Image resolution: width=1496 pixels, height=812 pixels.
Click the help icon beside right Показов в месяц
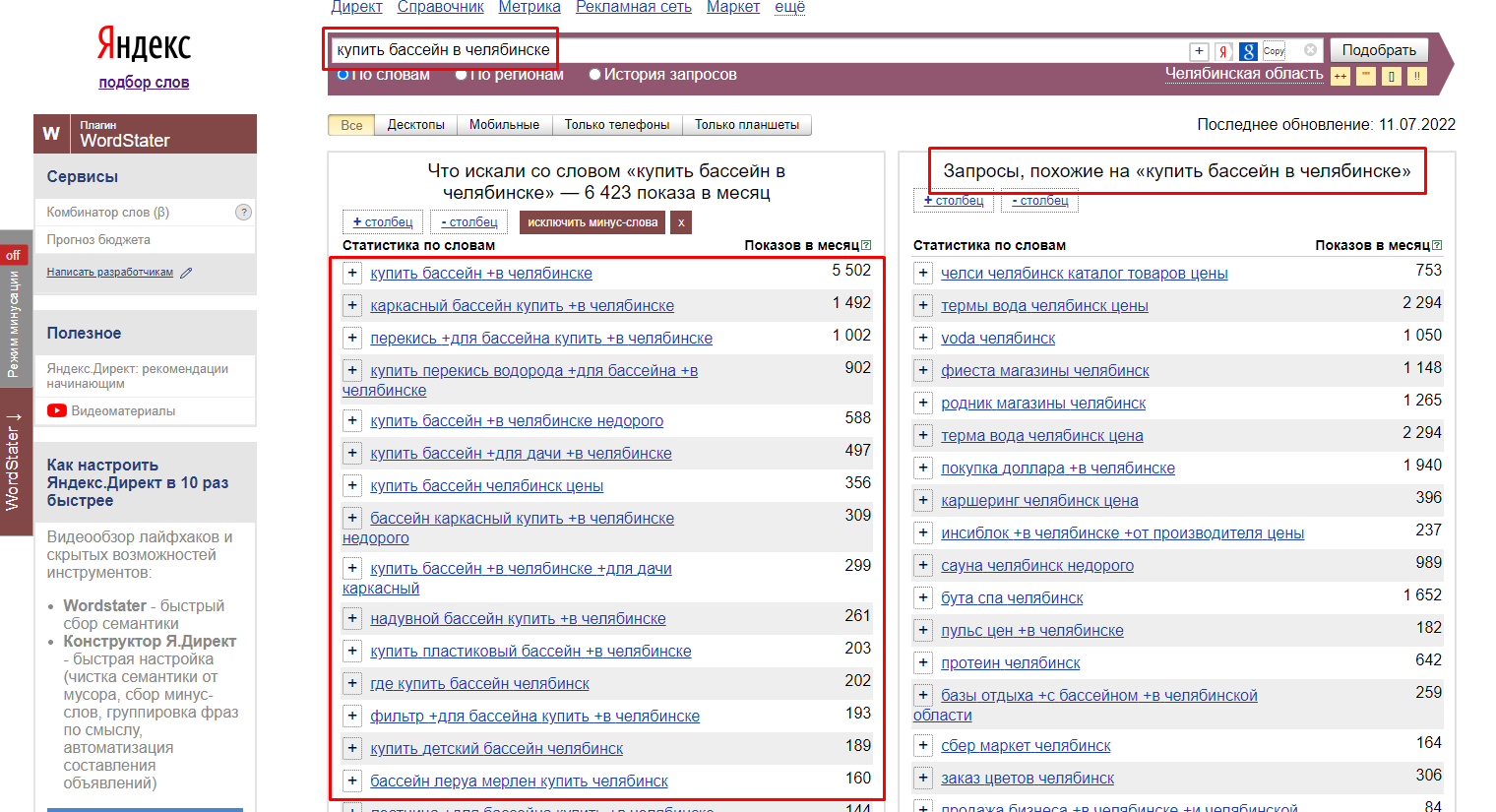1437,245
